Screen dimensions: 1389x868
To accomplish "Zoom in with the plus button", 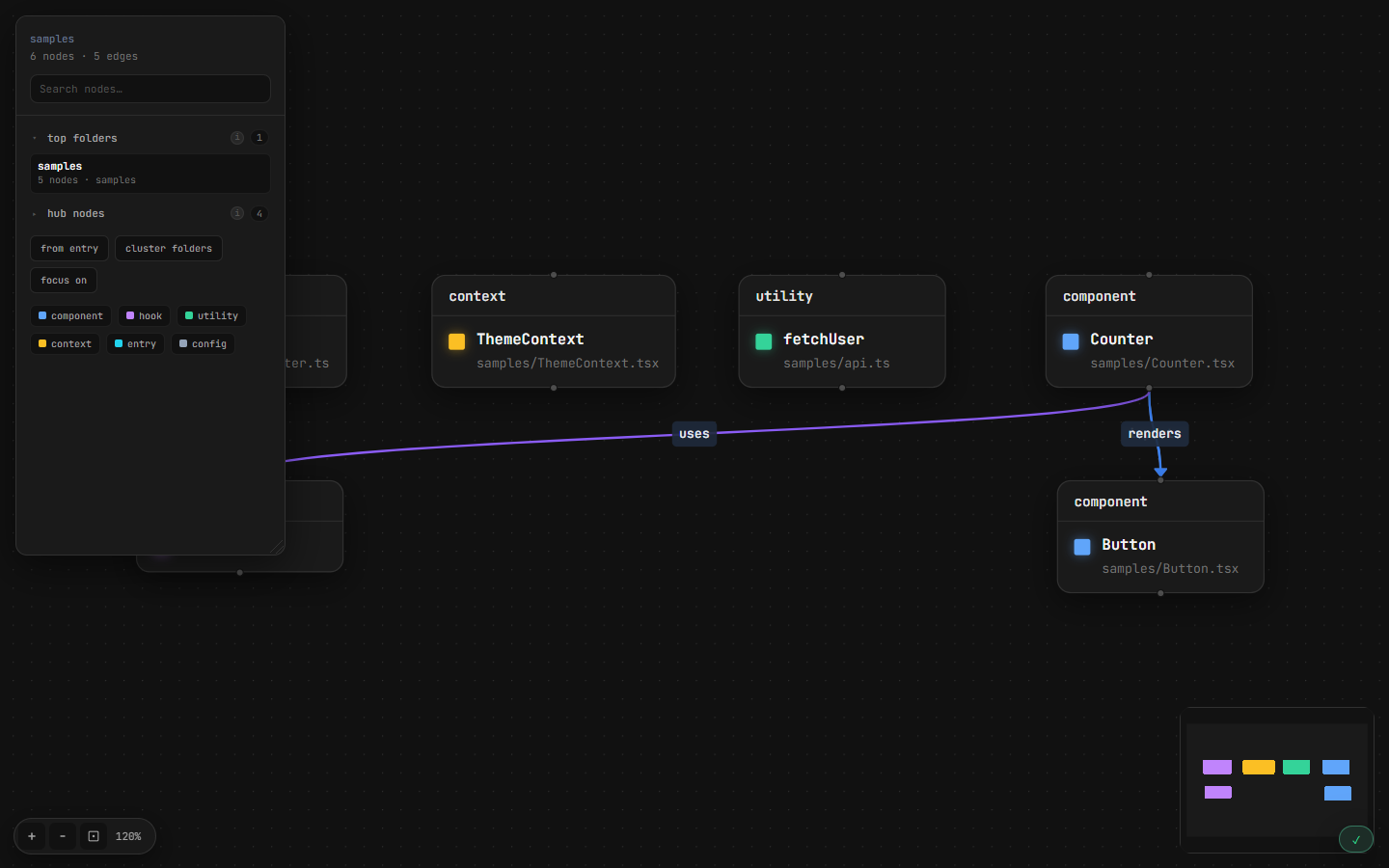I will (x=32, y=836).
